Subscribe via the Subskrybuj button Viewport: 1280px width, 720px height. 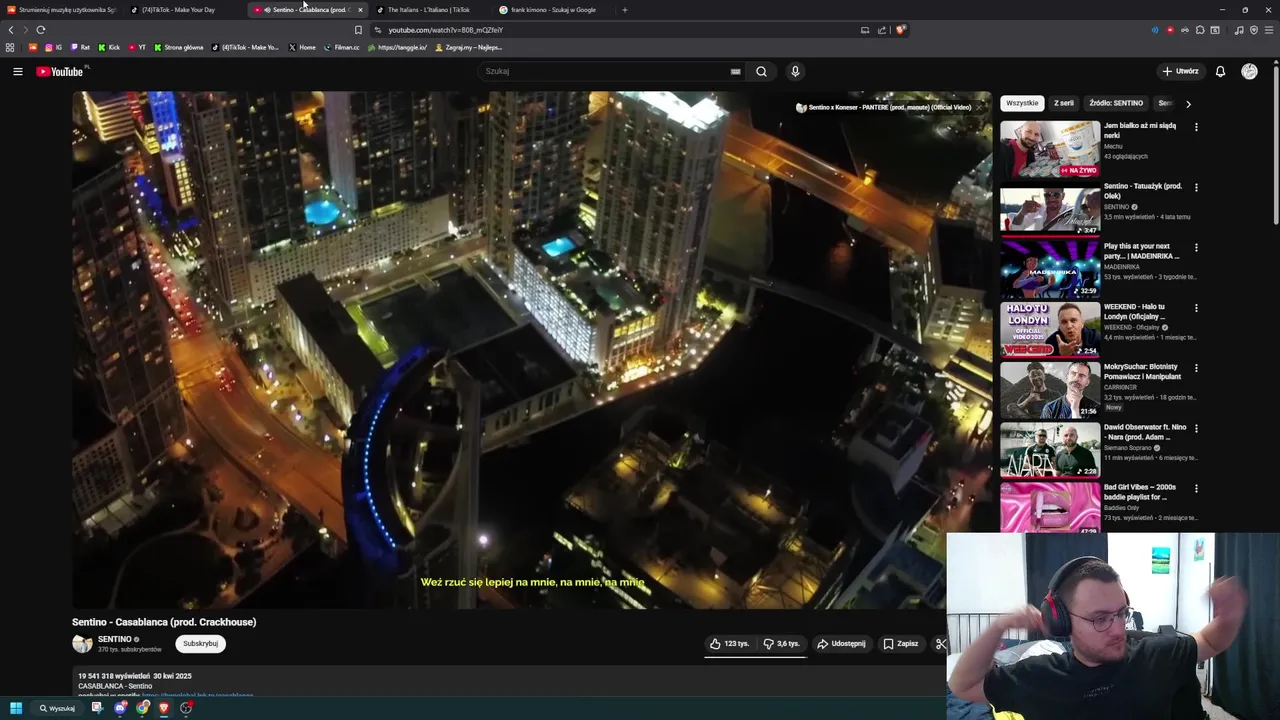coord(200,644)
